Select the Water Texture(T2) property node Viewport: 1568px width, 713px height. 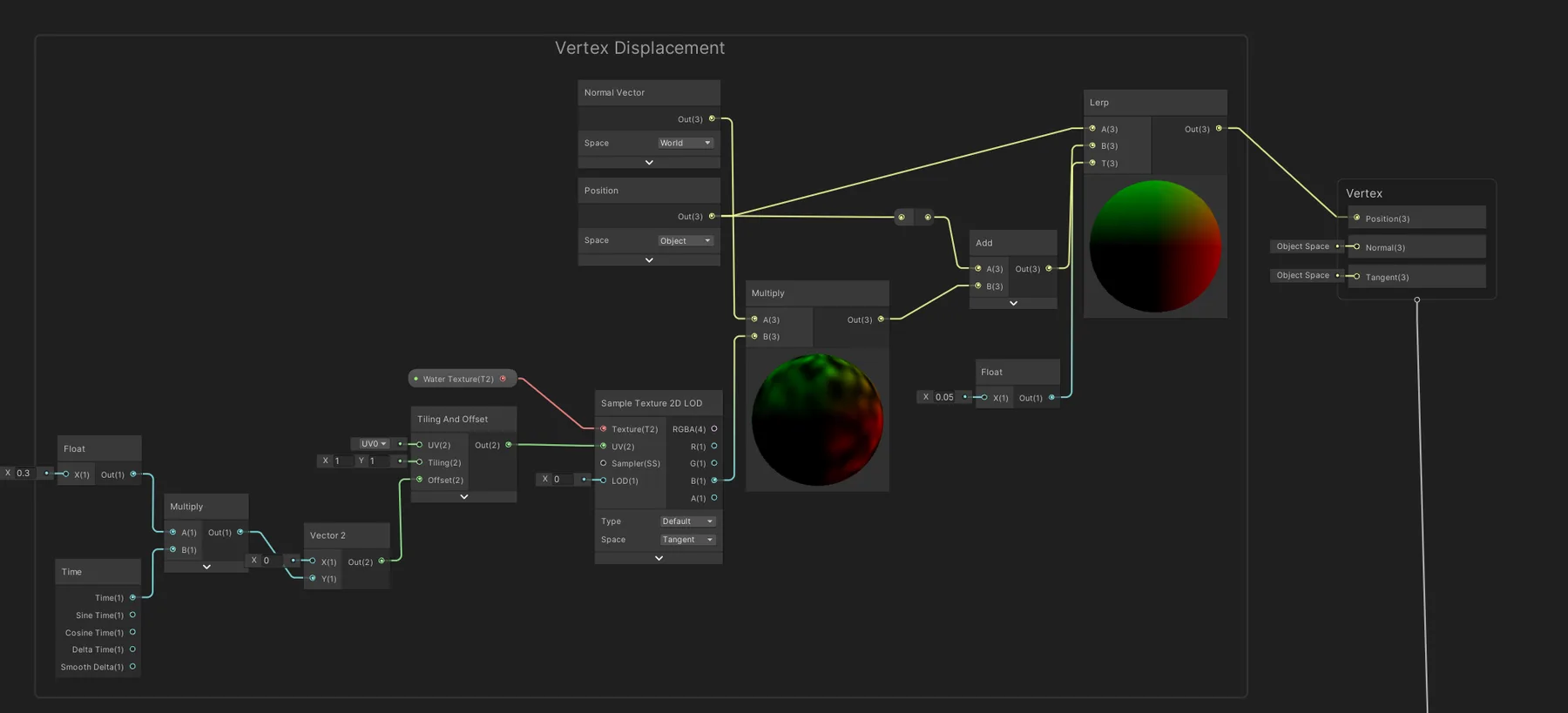tap(459, 379)
